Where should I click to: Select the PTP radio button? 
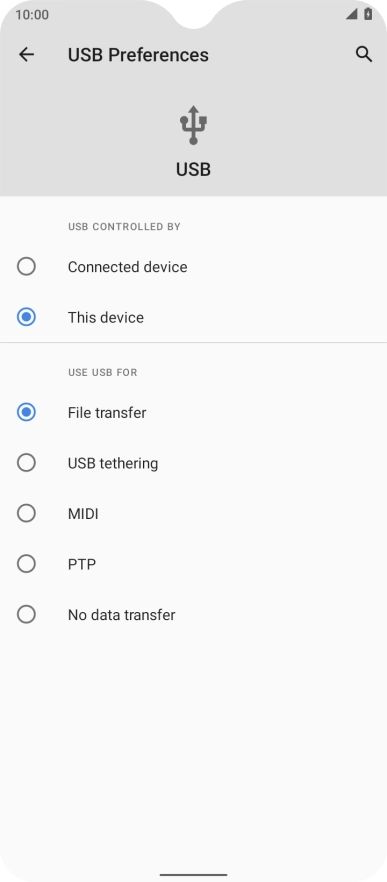coord(26,564)
